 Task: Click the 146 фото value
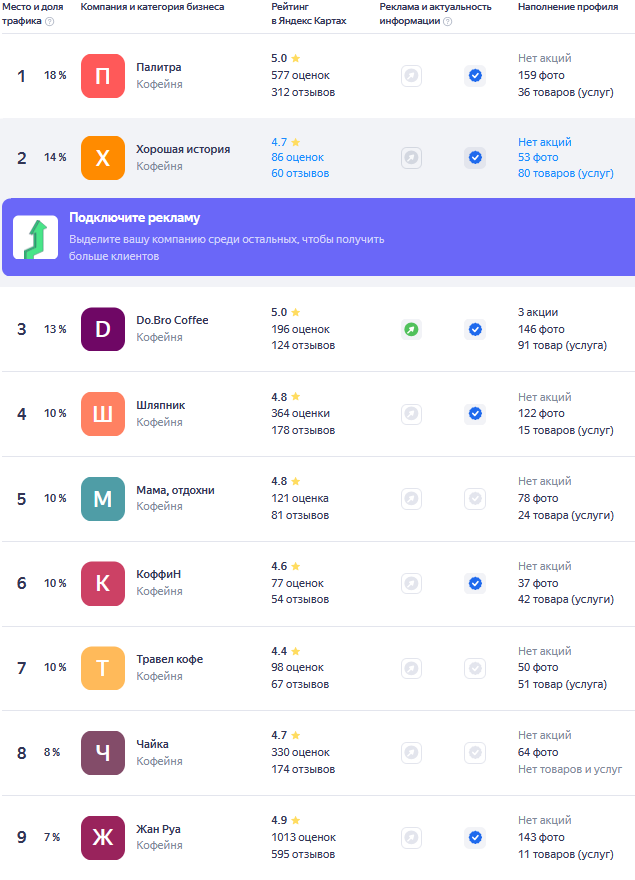point(541,329)
